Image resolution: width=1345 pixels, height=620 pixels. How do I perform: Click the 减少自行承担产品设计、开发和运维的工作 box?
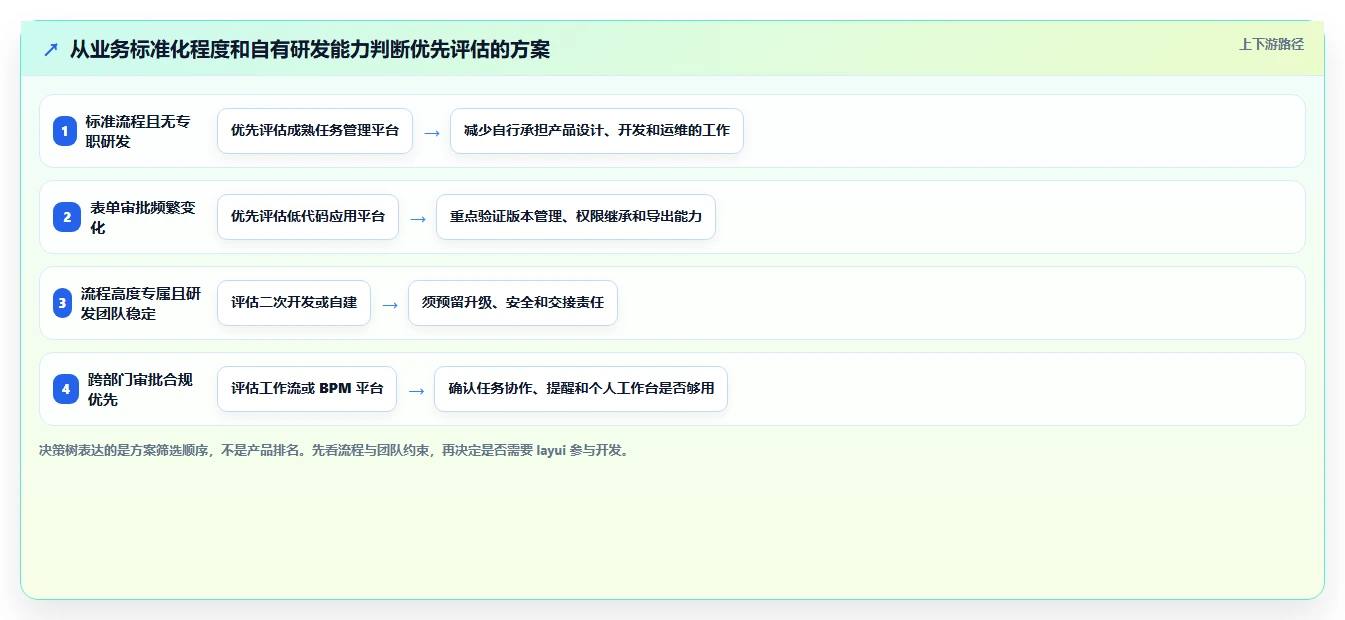[597, 131]
